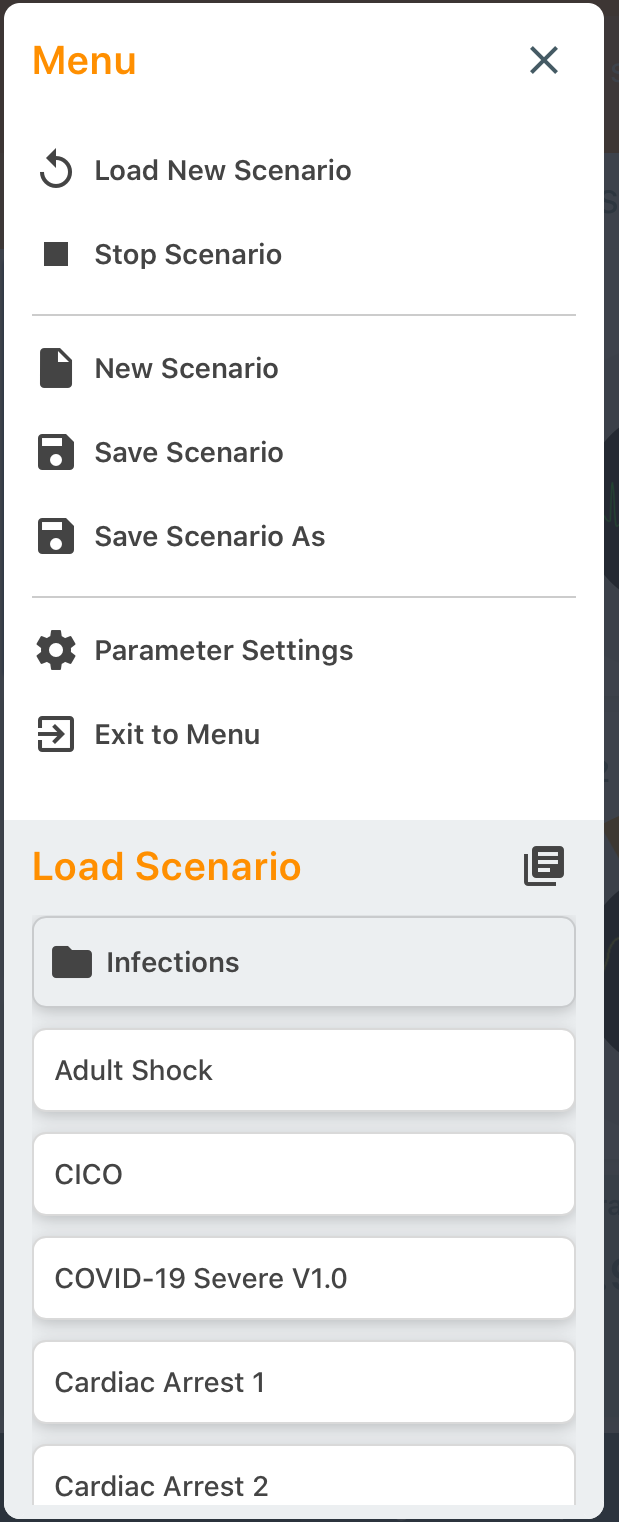Click the Exit to Menu door icon

[57, 734]
